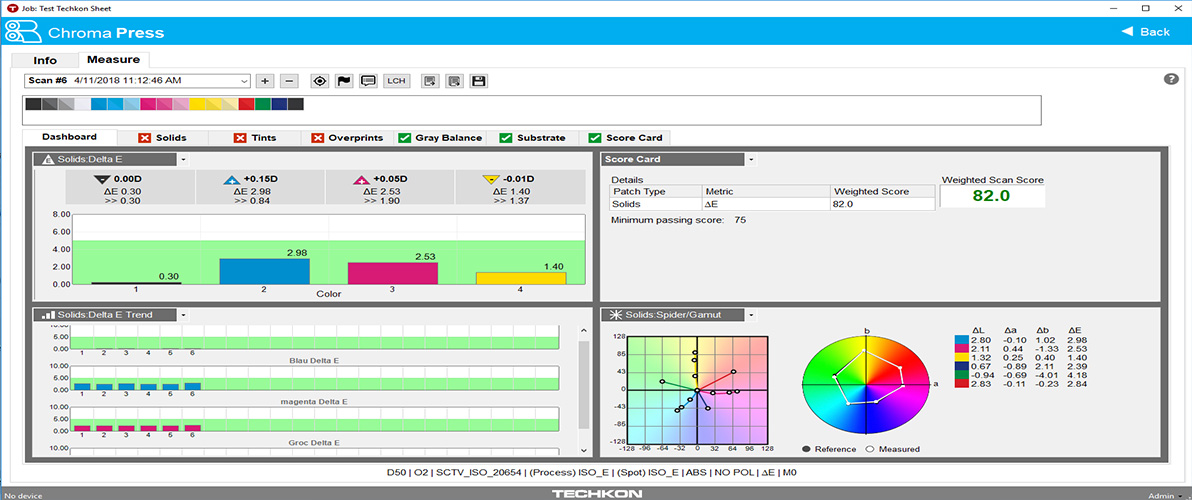Open the Score Card tab
1192x500 pixels.
[x=625, y=138]
